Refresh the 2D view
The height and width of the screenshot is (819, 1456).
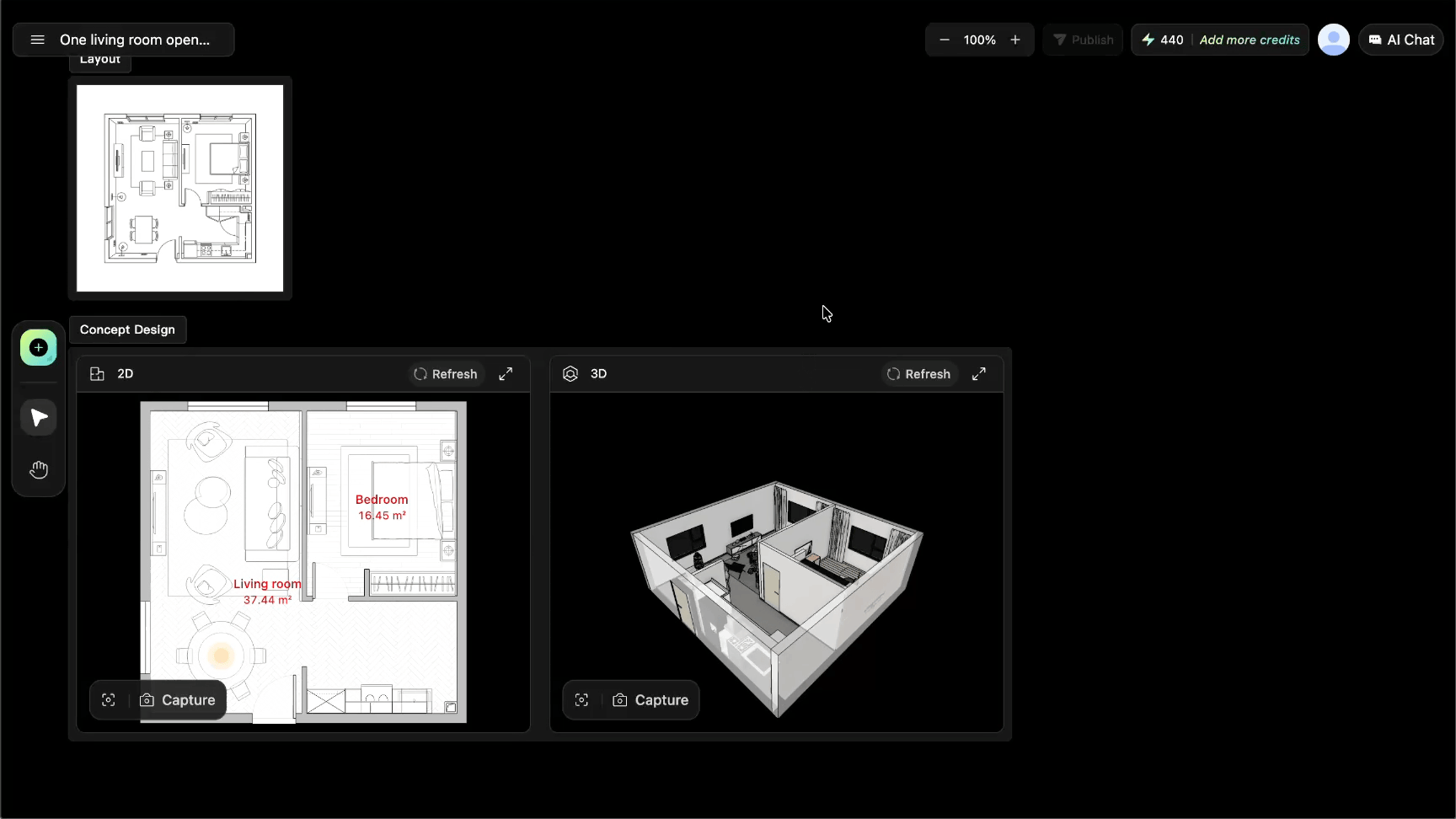(x=446, y=374)
